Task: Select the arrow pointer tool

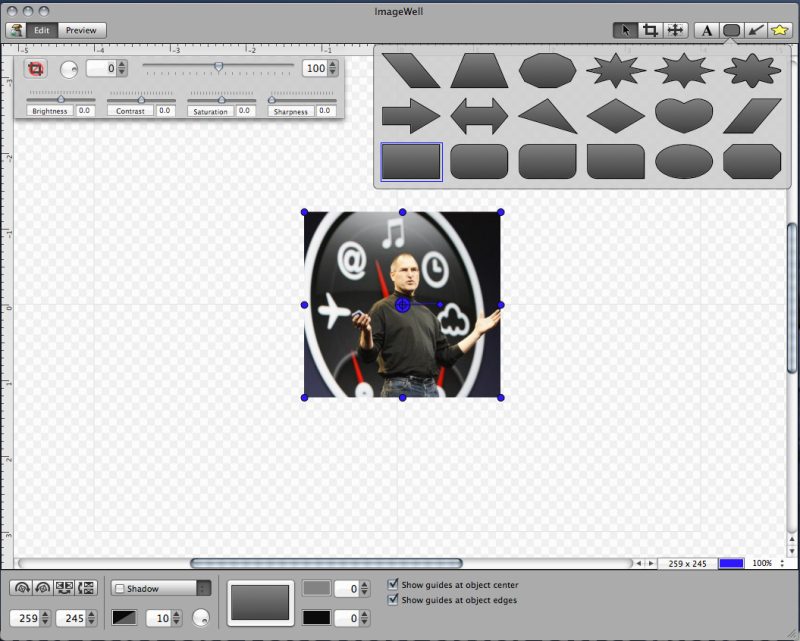Action: click(625, 30)
